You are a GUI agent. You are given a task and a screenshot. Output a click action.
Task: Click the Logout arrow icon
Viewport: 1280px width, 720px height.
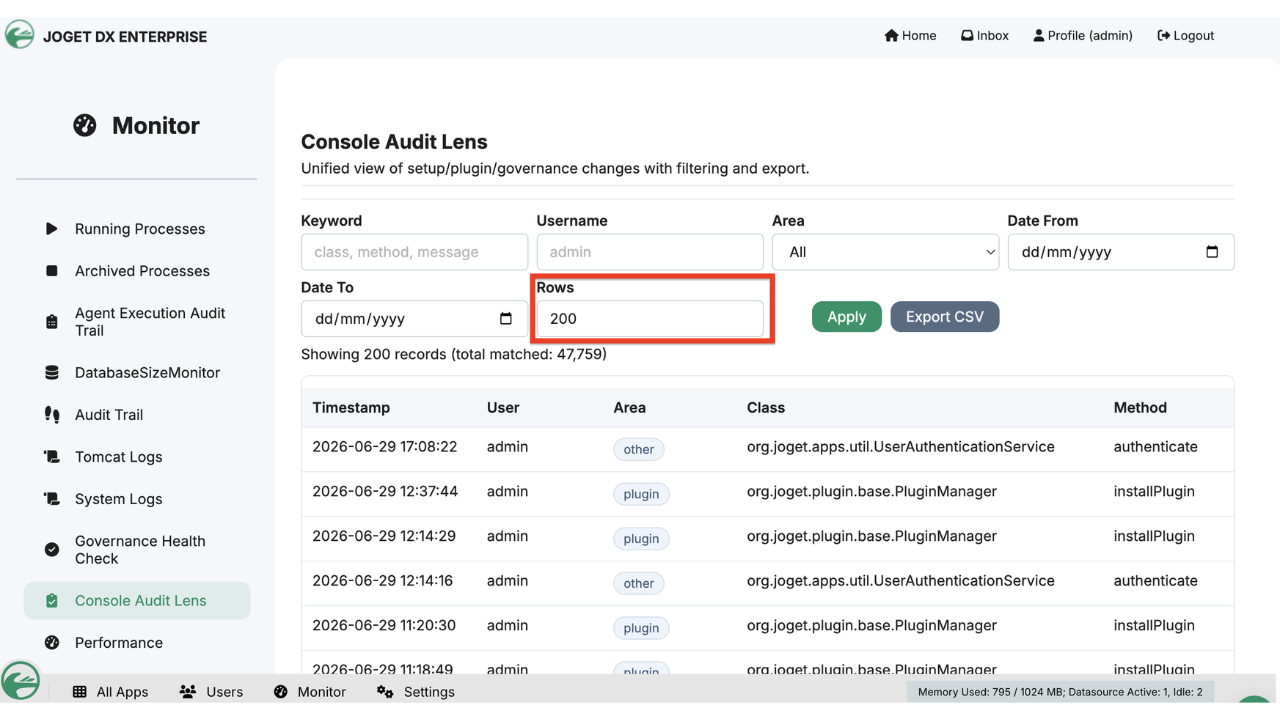1164,36
